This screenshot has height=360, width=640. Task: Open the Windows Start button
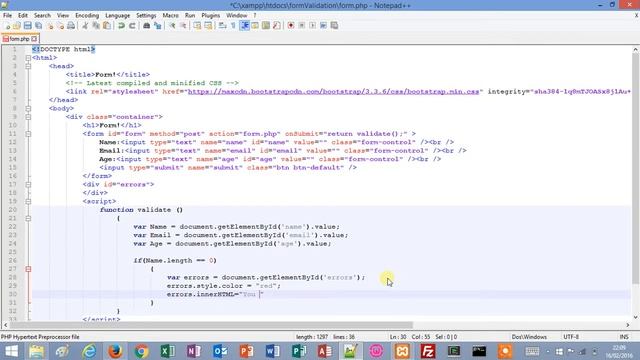point(11,351)
